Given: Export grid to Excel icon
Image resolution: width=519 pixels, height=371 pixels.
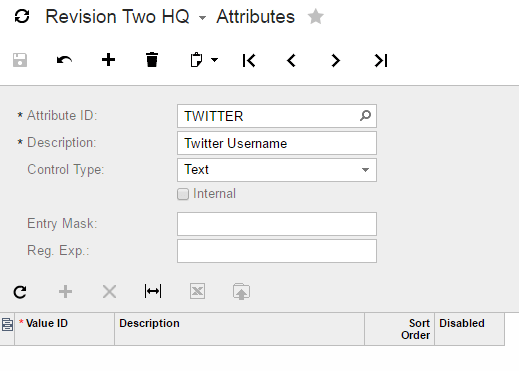Looking at the screenshot, I should pos(197,292).
